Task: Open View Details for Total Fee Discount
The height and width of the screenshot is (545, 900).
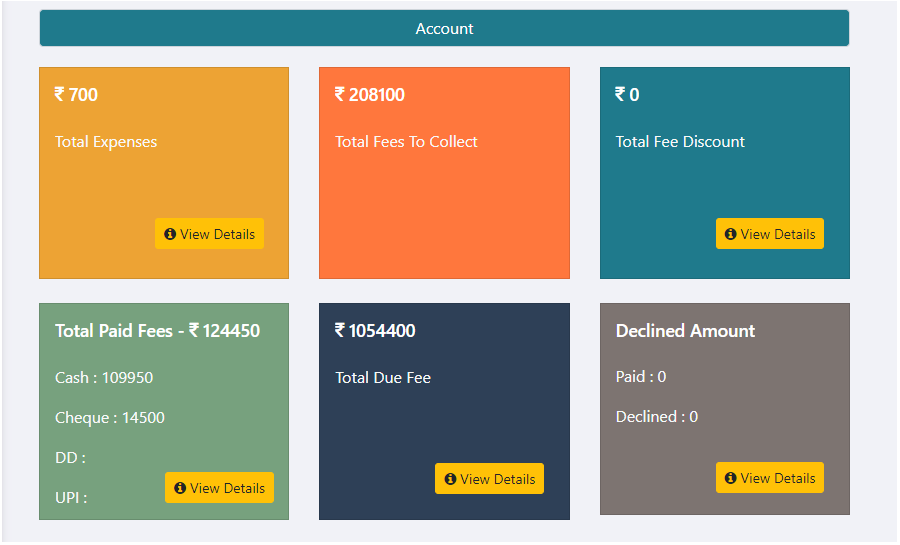Action: 777,234
